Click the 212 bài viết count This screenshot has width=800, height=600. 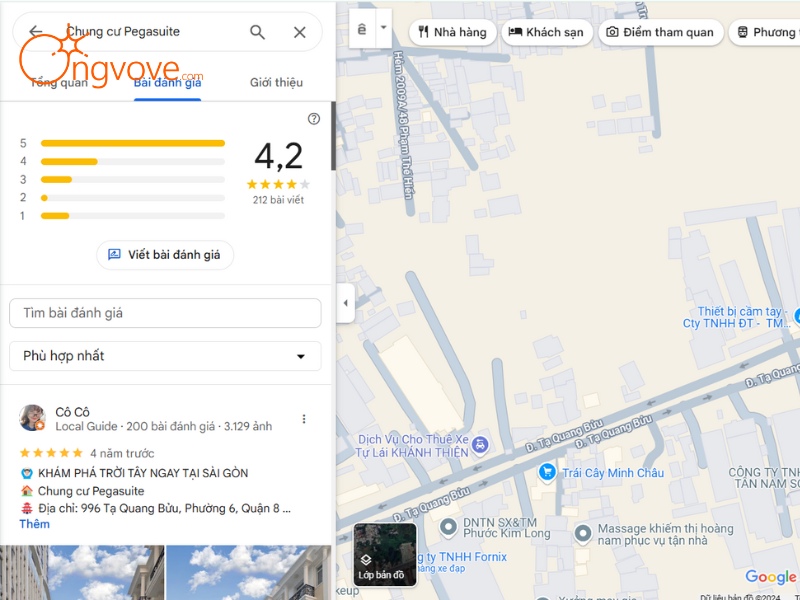tap(278, 200)
